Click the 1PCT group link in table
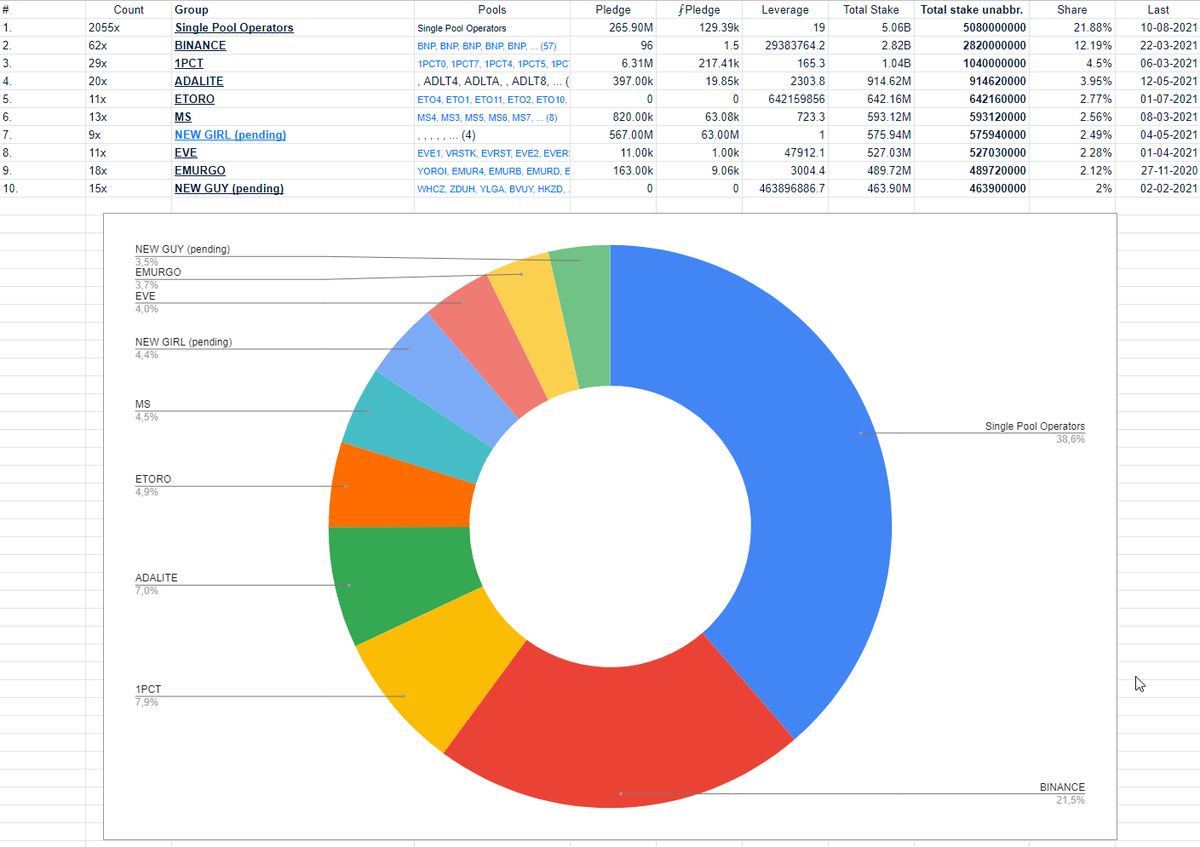Image resolution: width=1200 pixels, height=847 pixels. point(189,63)
